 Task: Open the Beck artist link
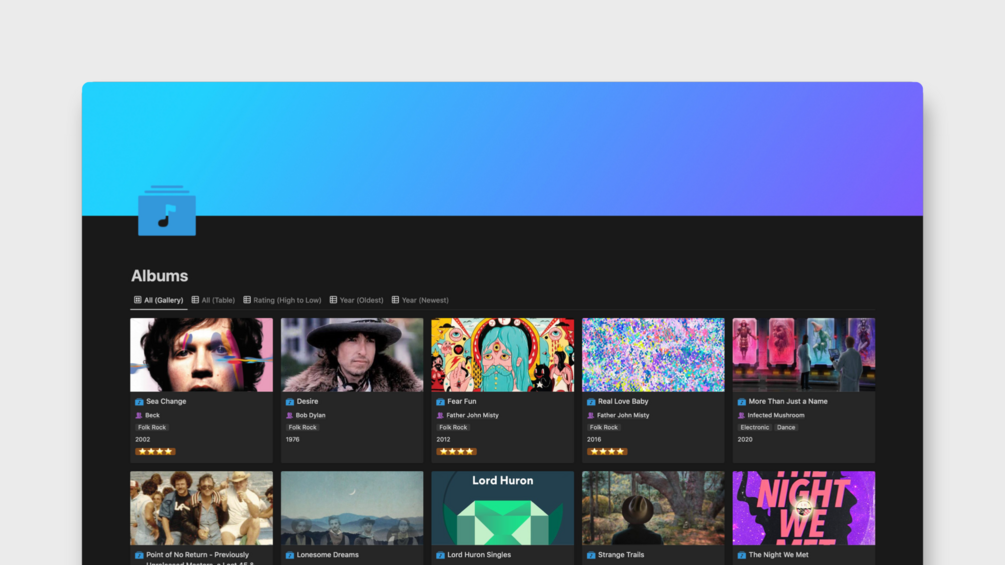(x=153, y=415)
